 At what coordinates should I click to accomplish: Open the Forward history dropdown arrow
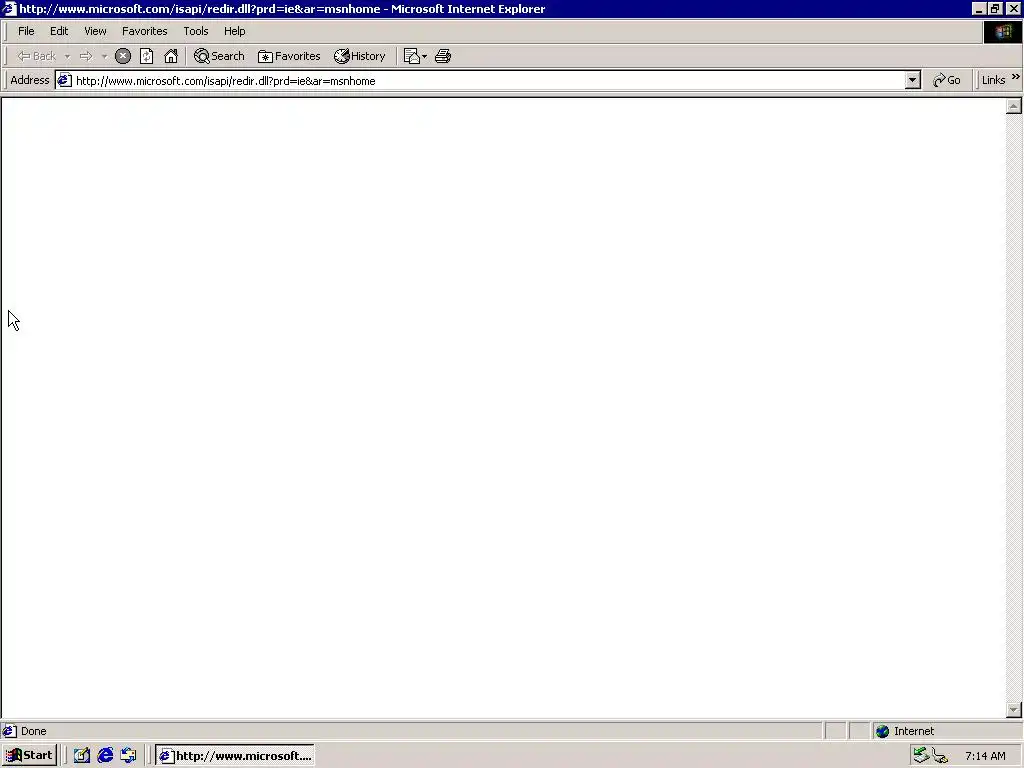pos(104,56)
